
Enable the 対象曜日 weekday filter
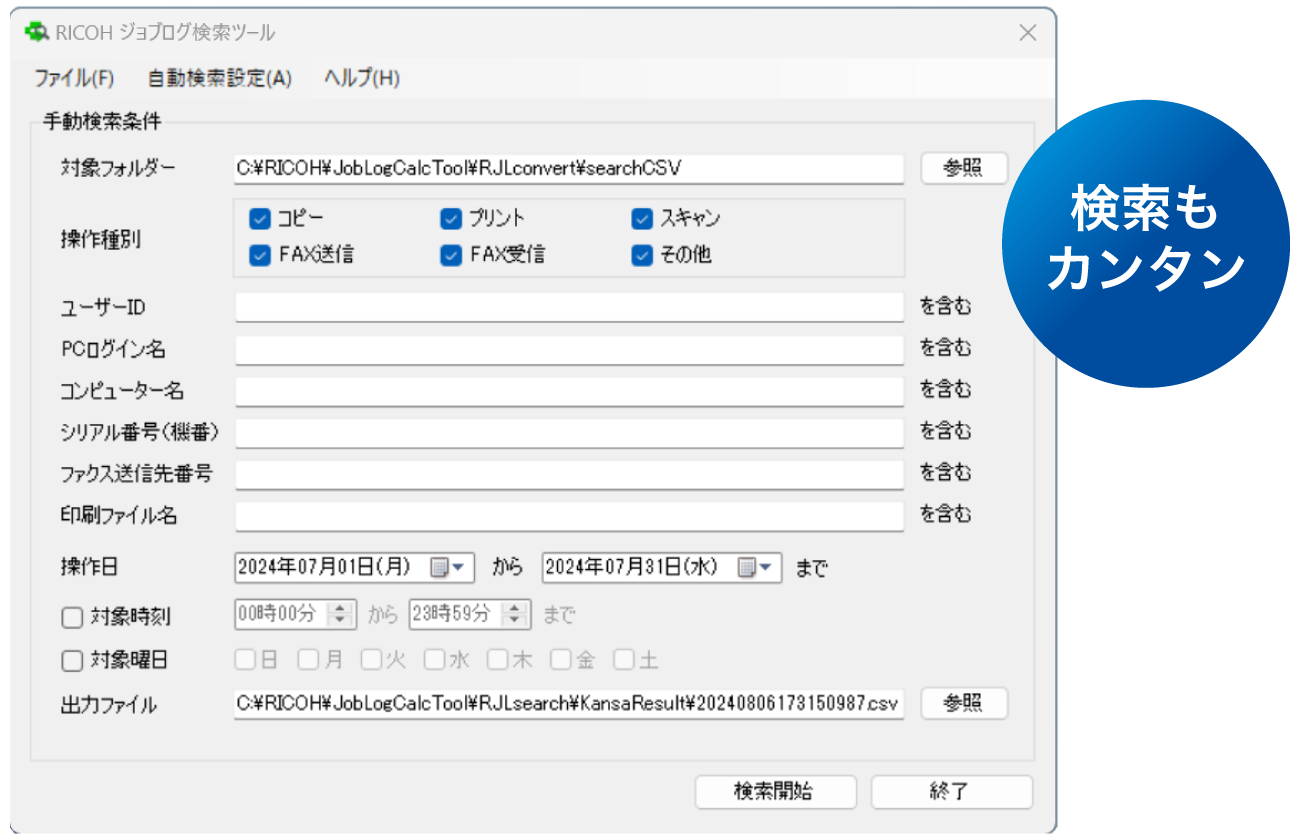pyautogui.click(x=71, y=659)
